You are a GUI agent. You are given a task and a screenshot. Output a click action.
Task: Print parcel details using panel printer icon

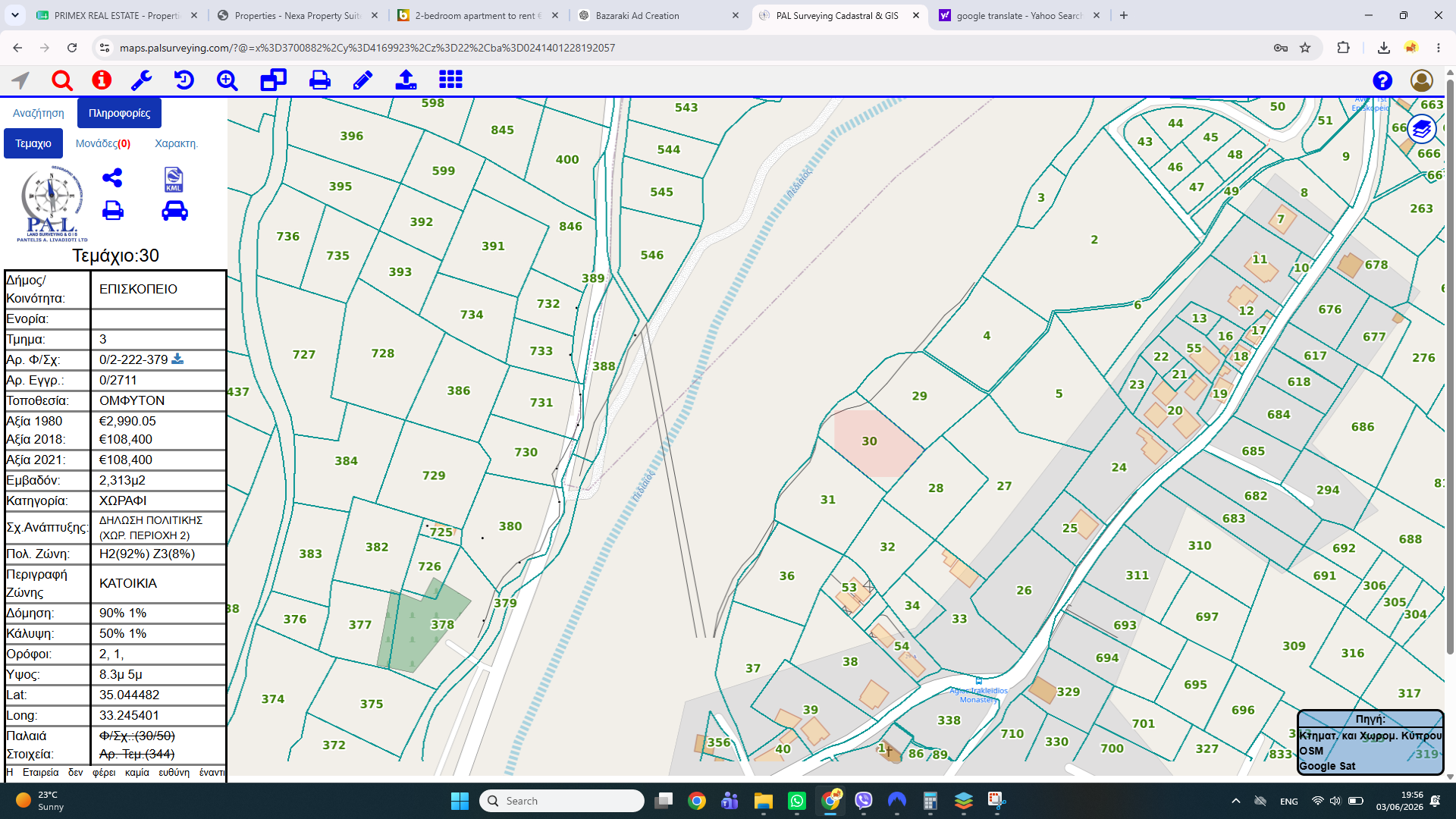(113, 210)
